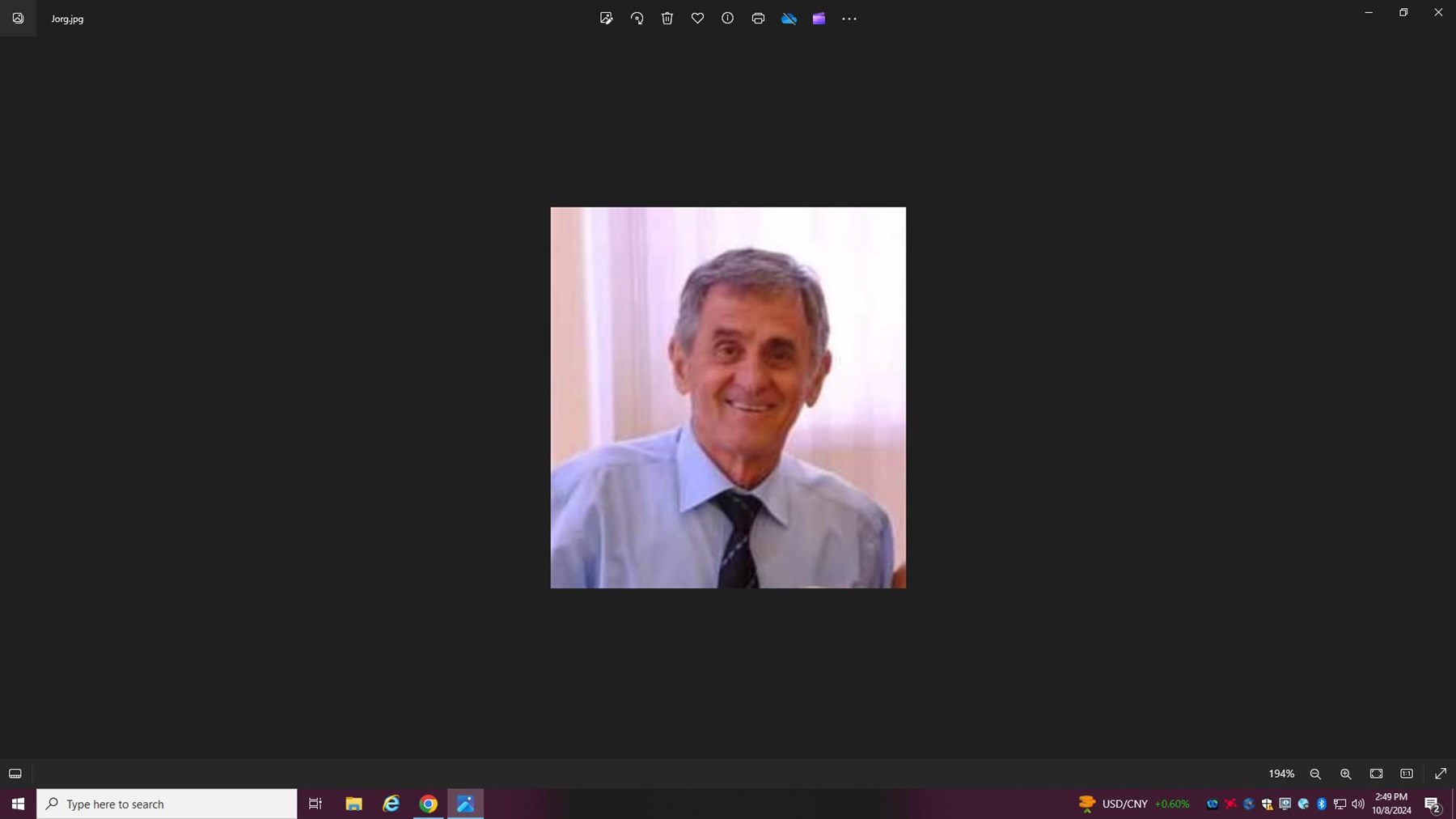This screenshot has width=1456, height=819.
Task: Rotate the photo using the rotate icon
Action: coord(637,19)
